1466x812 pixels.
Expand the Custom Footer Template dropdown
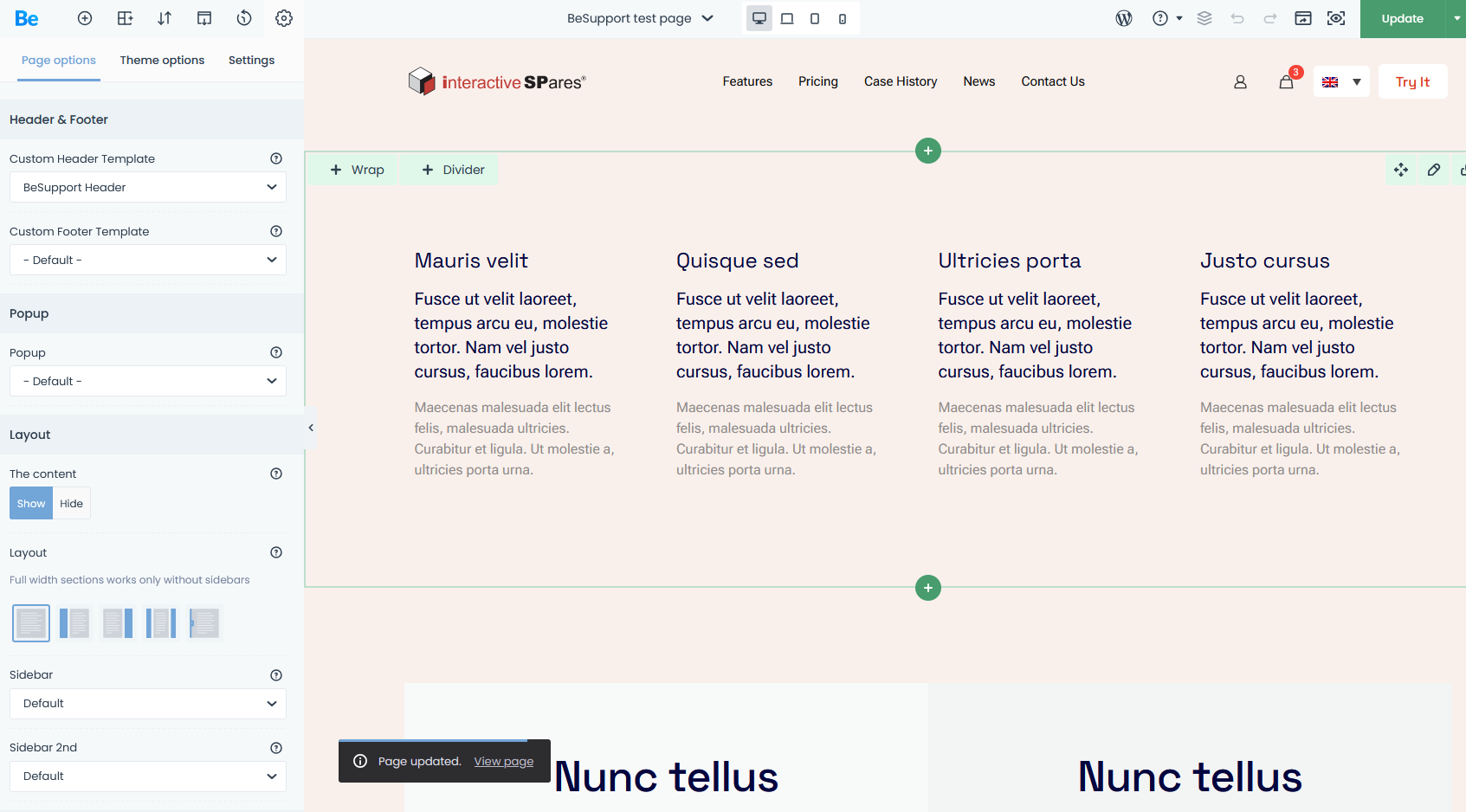pyautogui.click(x=147, y=260)
